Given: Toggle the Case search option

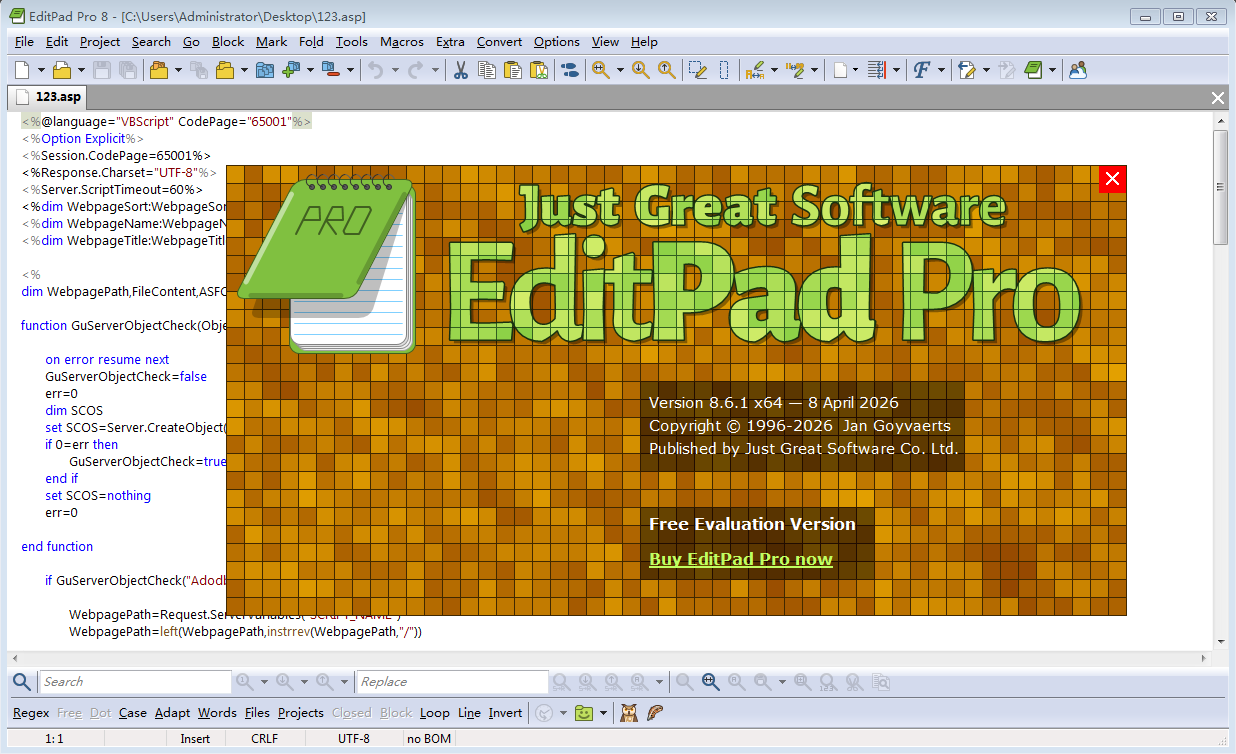Looking at the screenshot, I should (133, 713).
